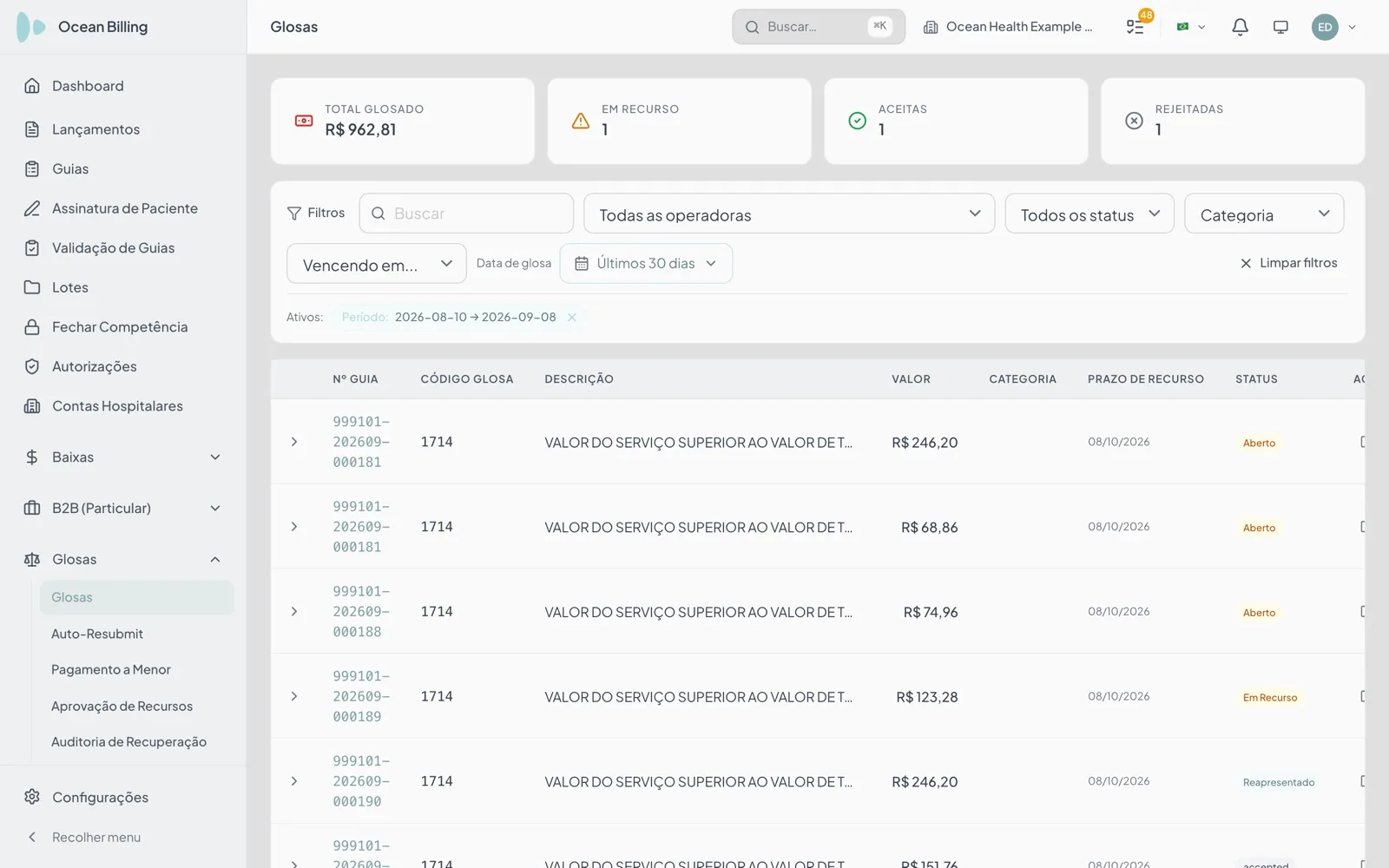Open Guias from sidebar

[x=123, y=169]
